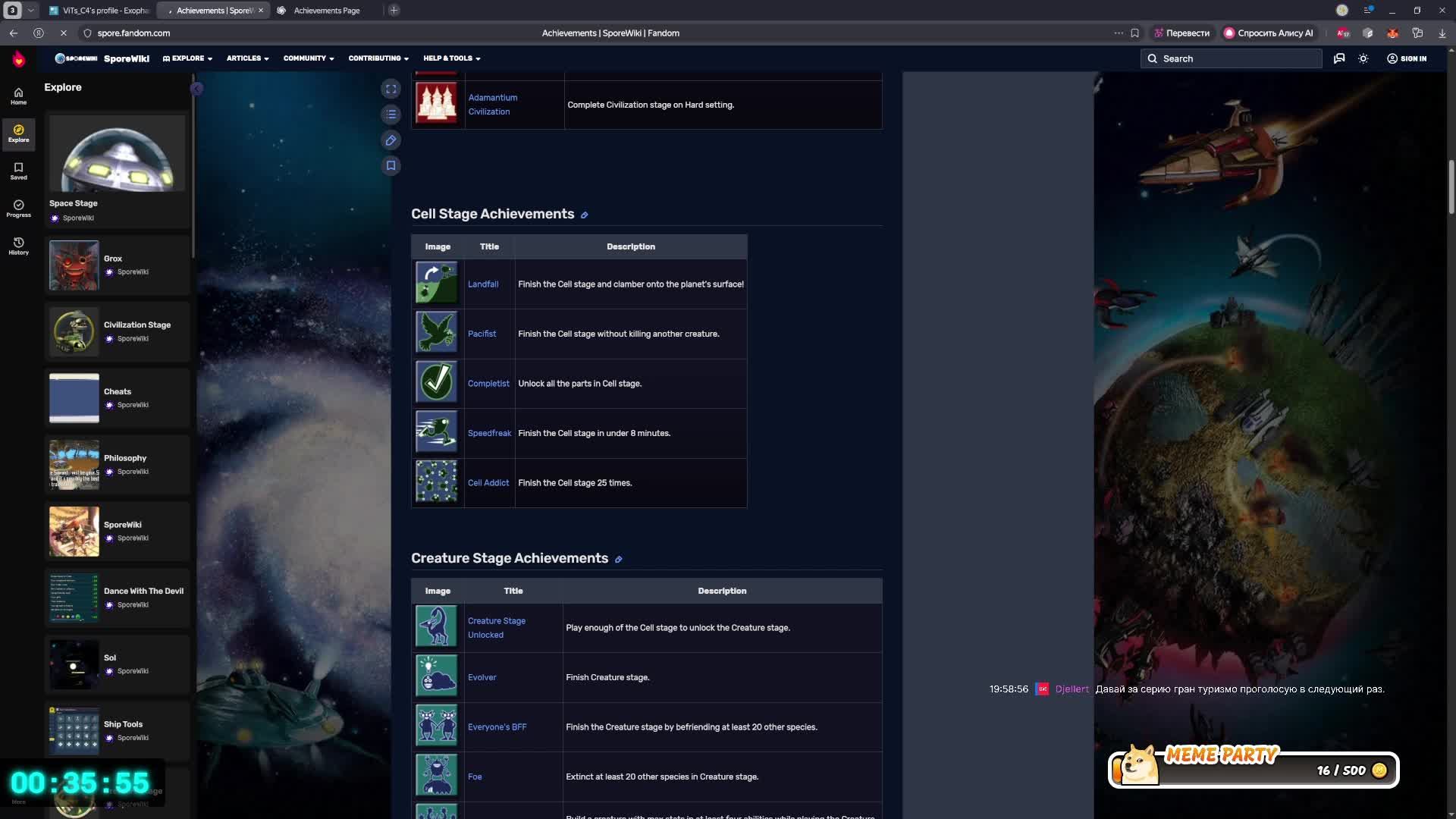Open the Fandom flame logo homepage
1456x819 pixels.
tap(19, 58)
